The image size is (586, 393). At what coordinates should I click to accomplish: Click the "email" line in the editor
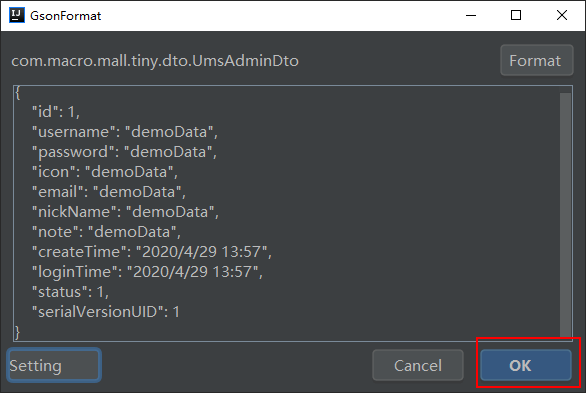[108, 192]
